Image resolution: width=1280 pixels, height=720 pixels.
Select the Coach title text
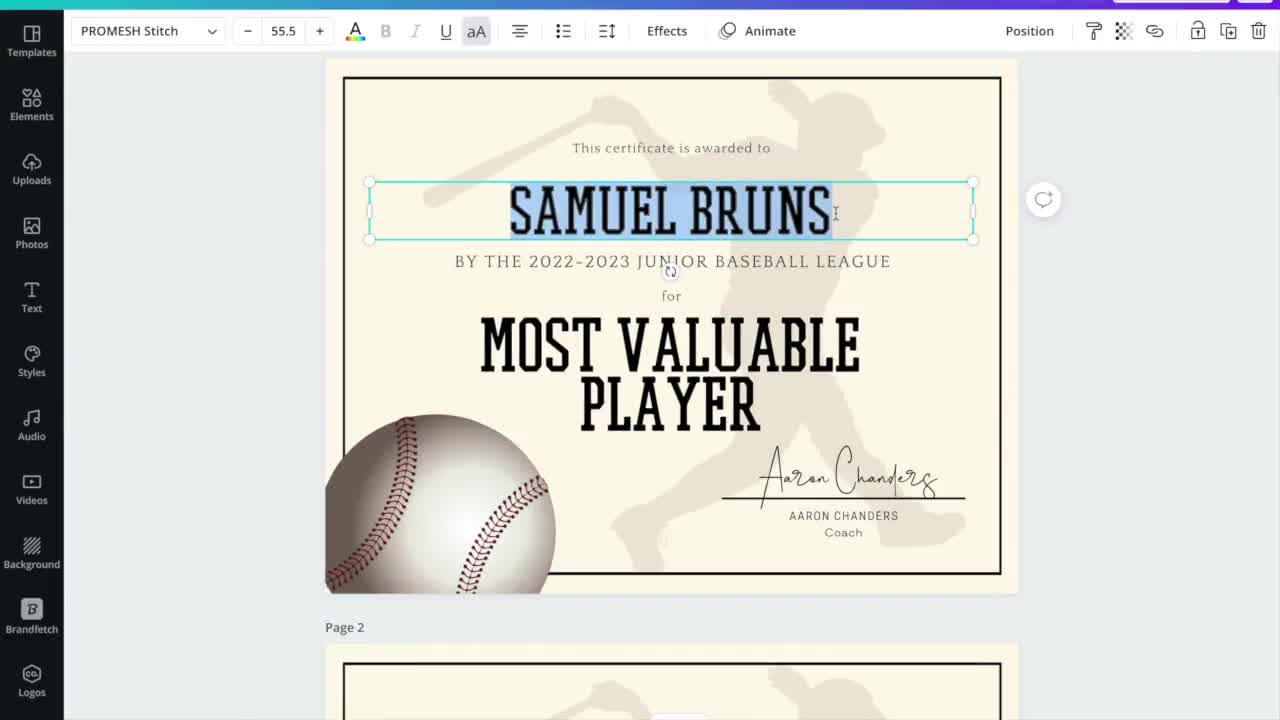point(843,533)
